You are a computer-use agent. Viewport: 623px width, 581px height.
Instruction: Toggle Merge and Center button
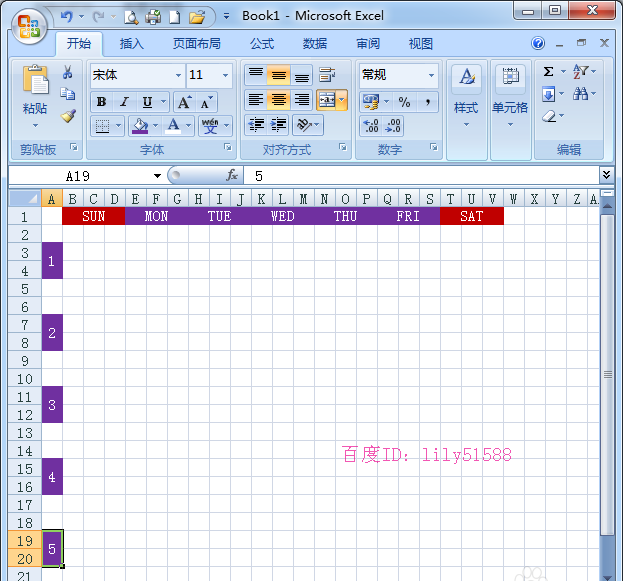coord(327,100)
